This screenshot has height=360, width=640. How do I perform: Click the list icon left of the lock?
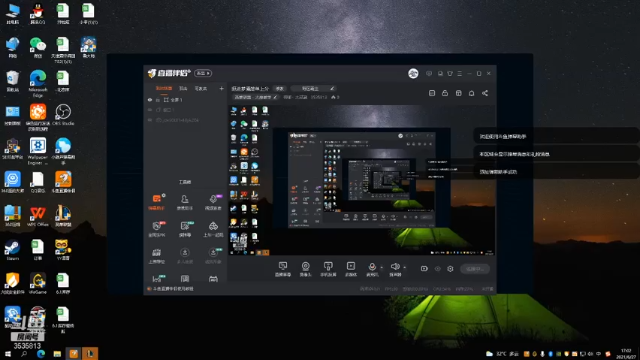432,93
